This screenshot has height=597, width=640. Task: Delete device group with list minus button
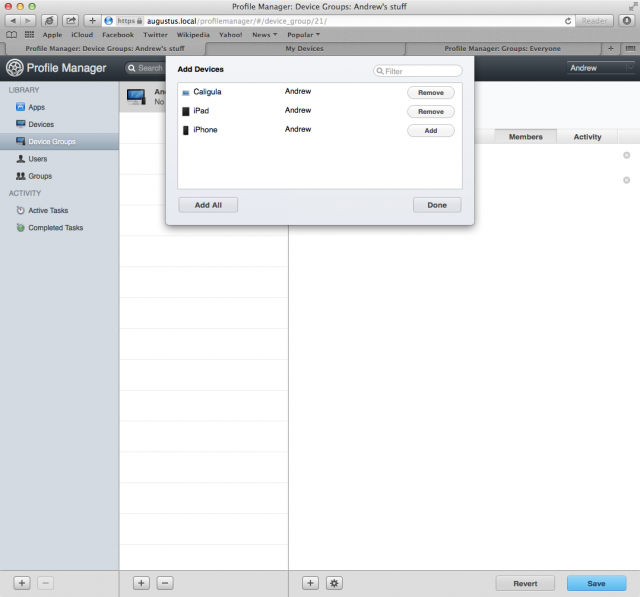[x=165, y=583]
